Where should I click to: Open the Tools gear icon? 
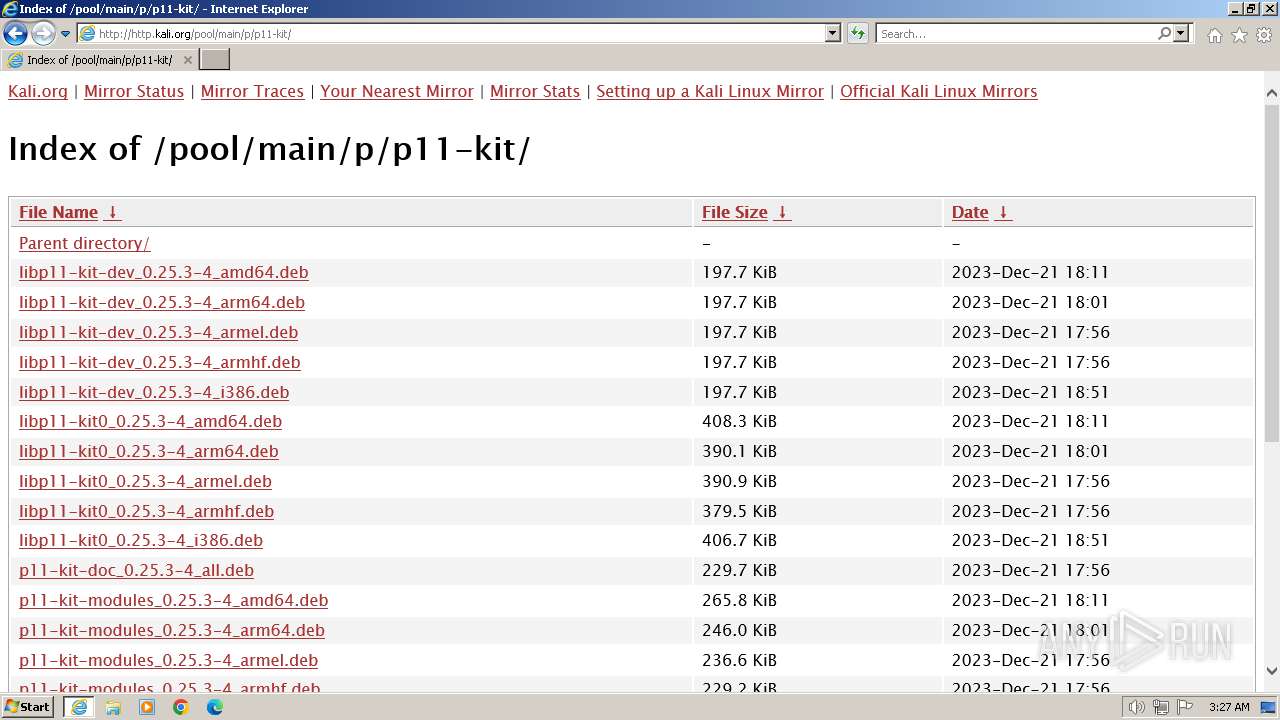click(x=1264, y=35)
